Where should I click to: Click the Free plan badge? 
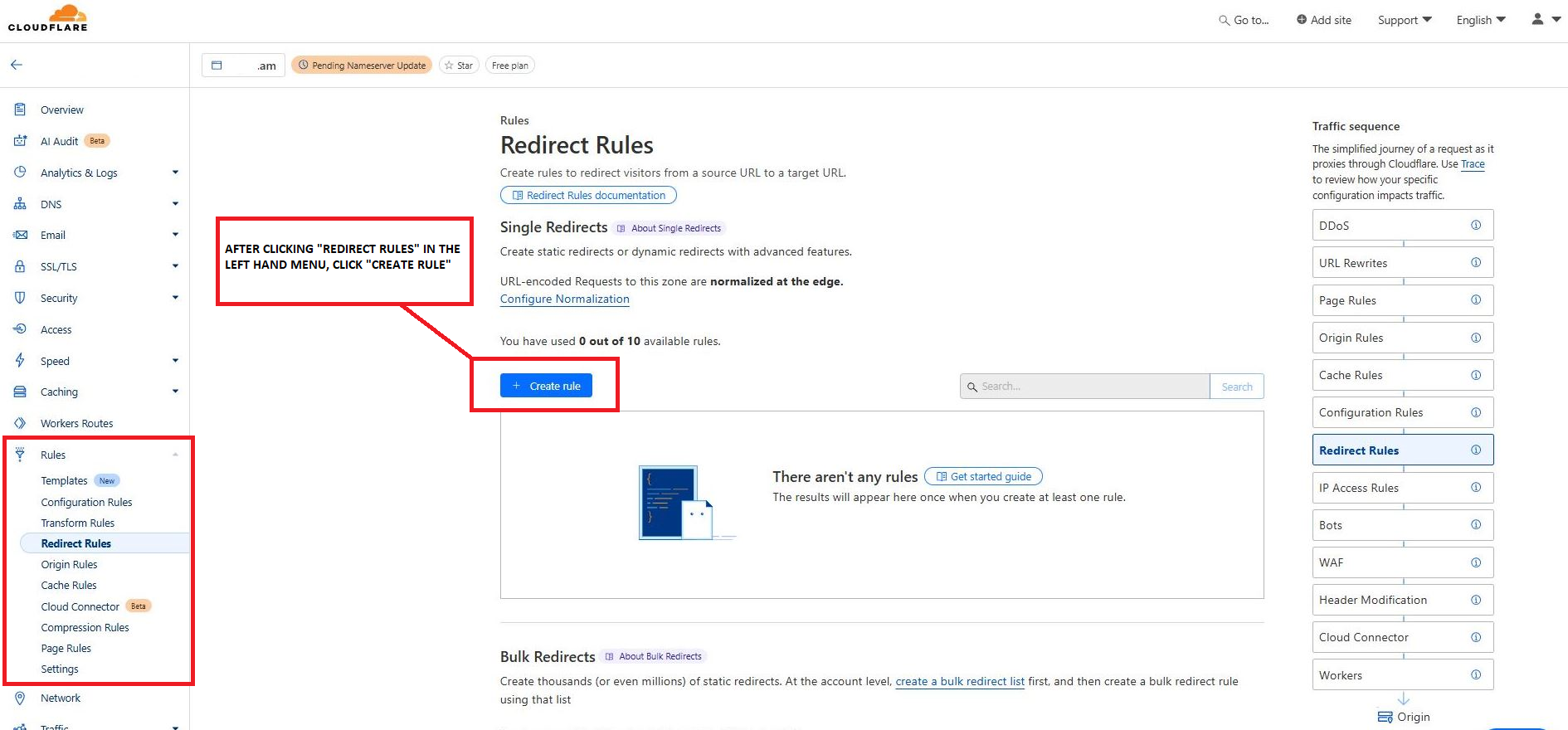click(x=509, y=66)
